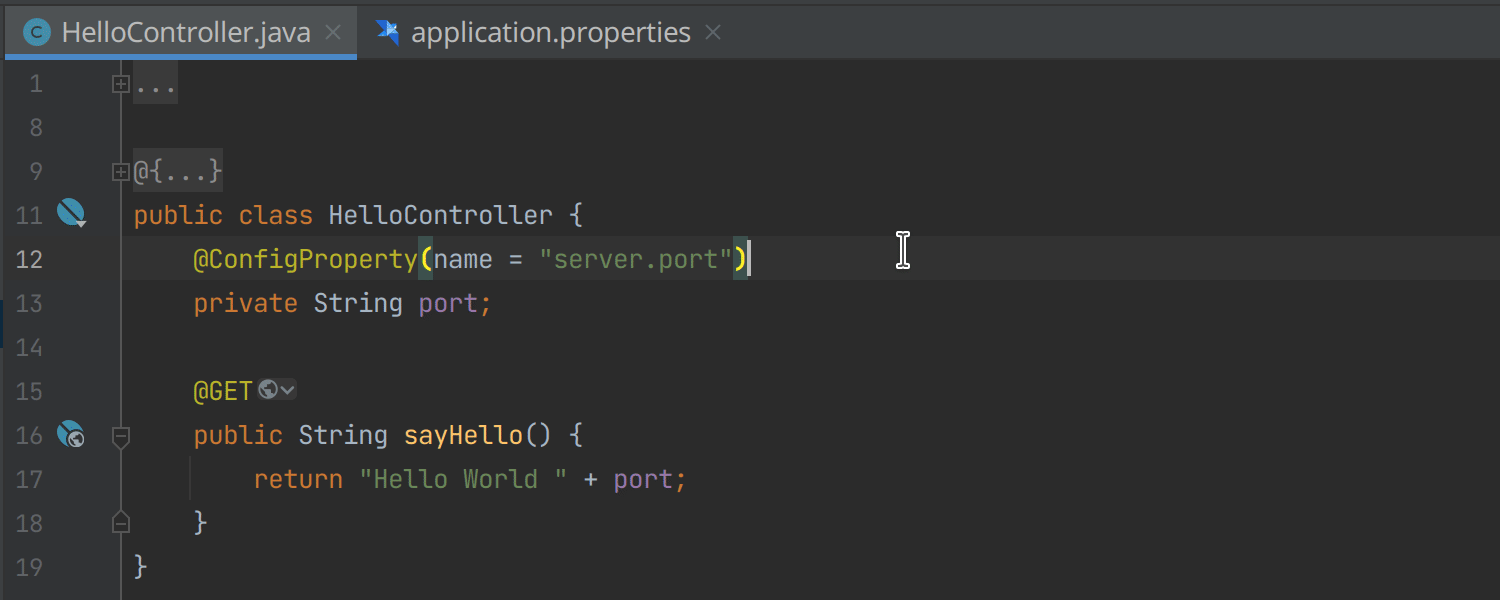Collapse the sayHello method using its fold marker

[x=120, y=436]
